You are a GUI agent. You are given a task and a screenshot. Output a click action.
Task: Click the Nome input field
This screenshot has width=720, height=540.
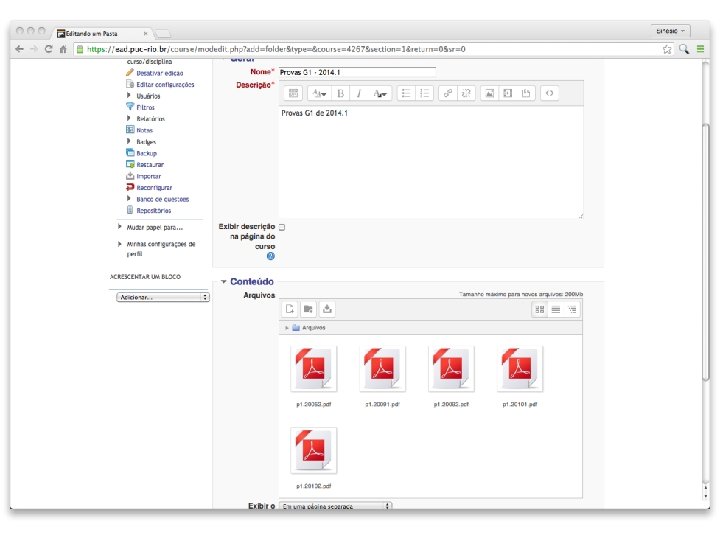(357, 72)
